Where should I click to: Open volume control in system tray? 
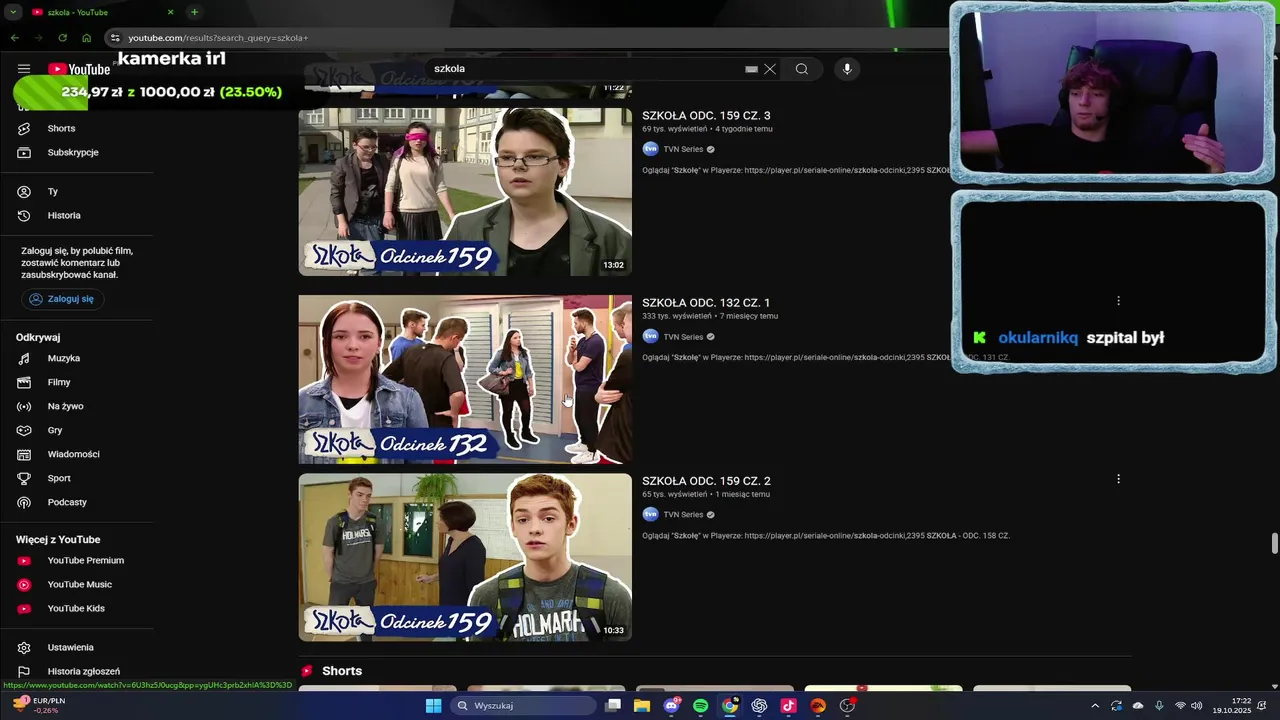click(1197, 706)
